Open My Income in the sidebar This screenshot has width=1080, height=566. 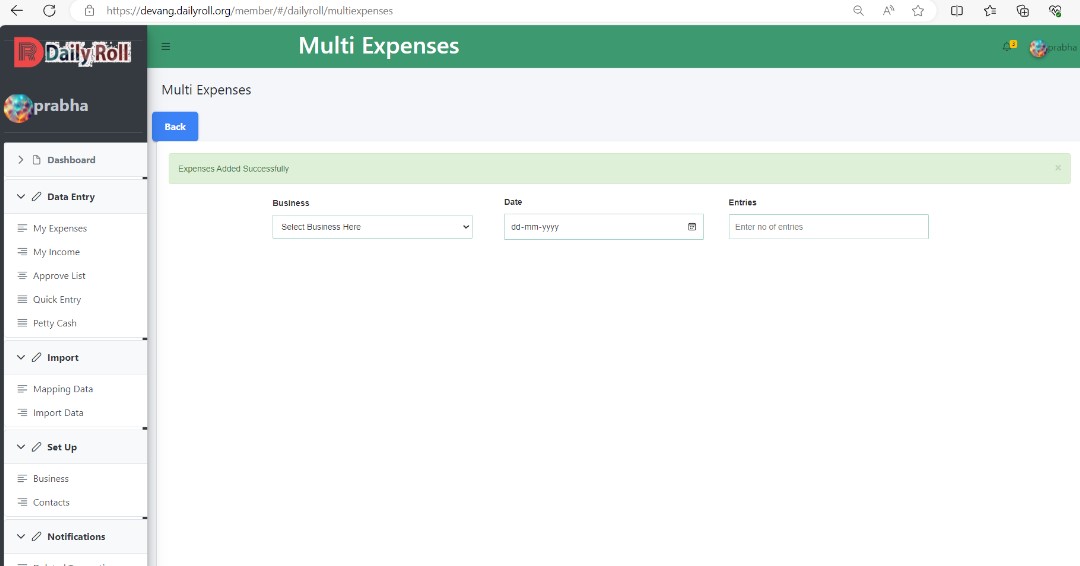56,252
